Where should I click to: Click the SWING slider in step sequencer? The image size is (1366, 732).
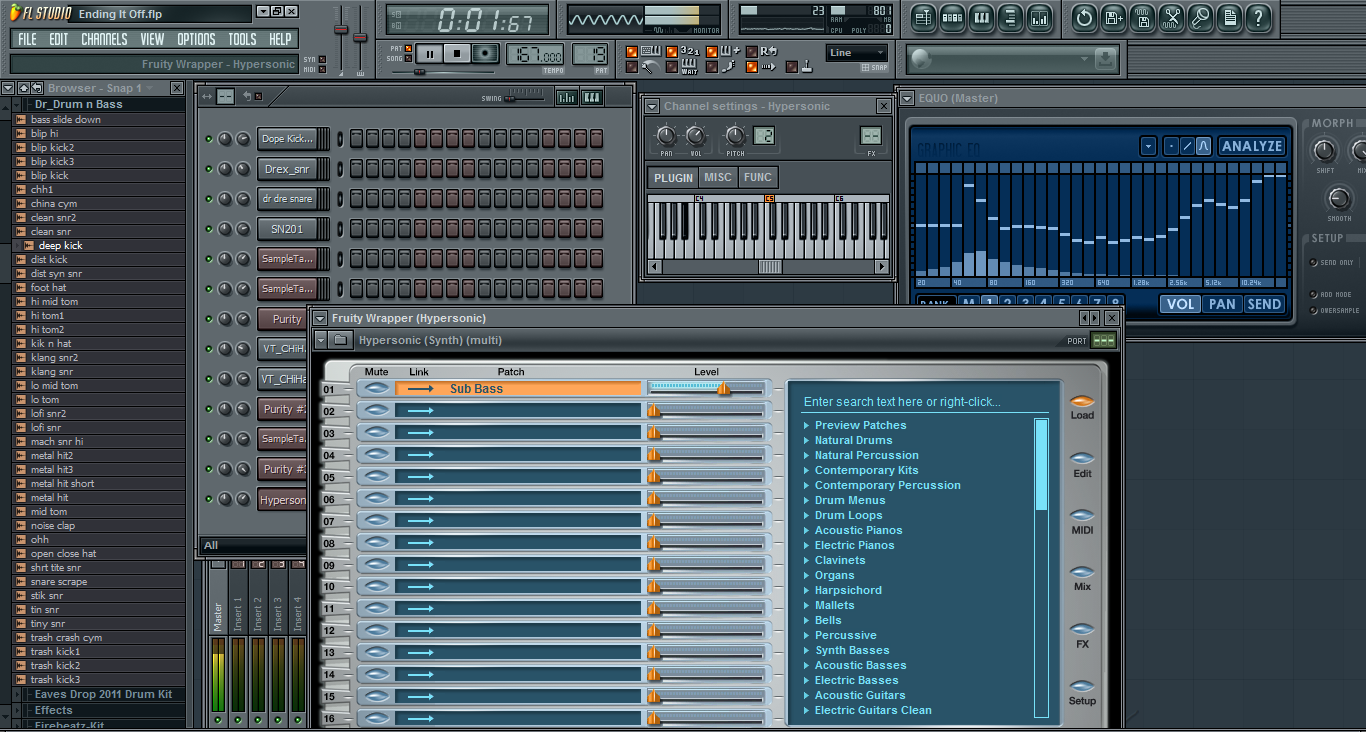524,97
